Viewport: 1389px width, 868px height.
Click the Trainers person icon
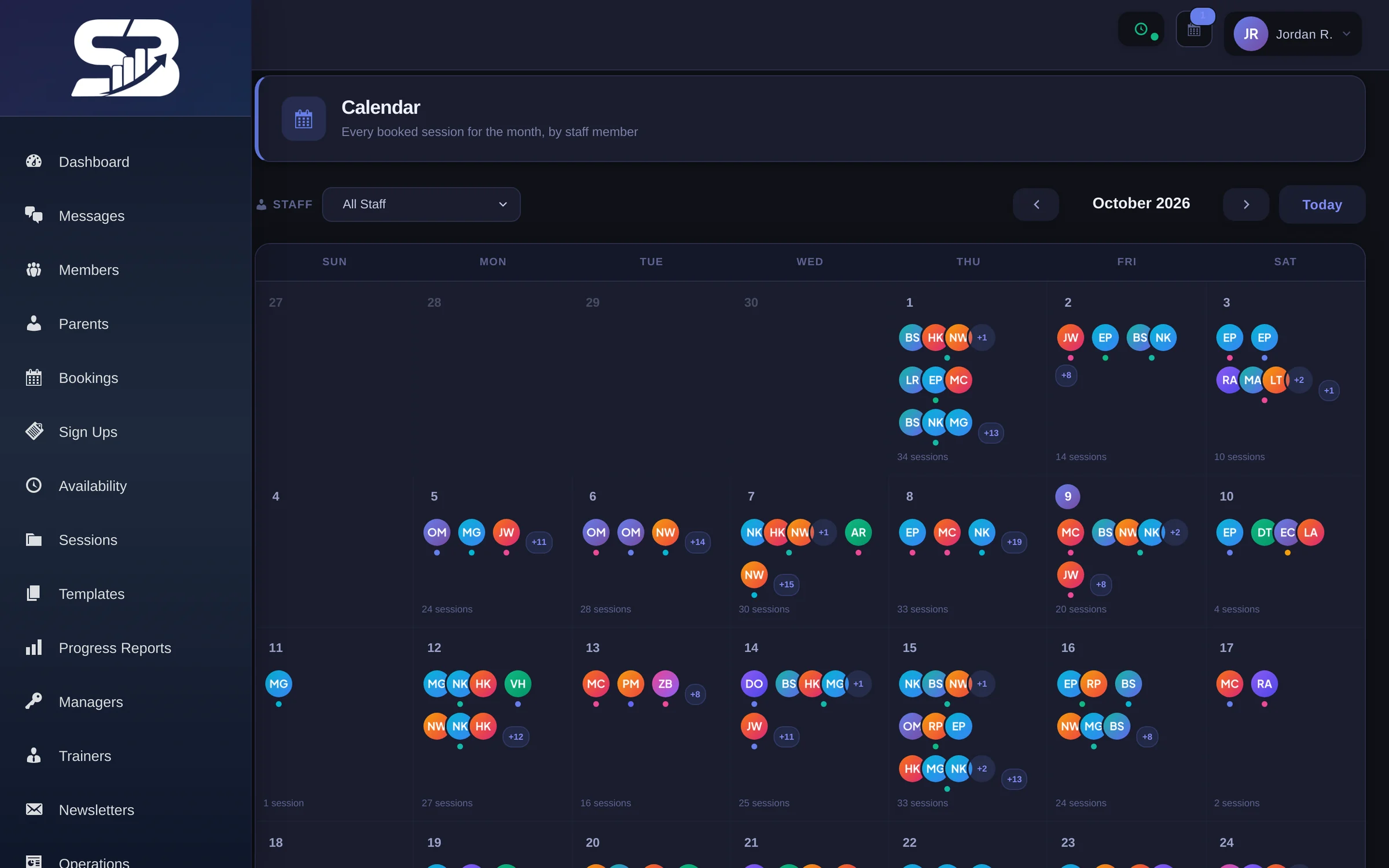34,756
